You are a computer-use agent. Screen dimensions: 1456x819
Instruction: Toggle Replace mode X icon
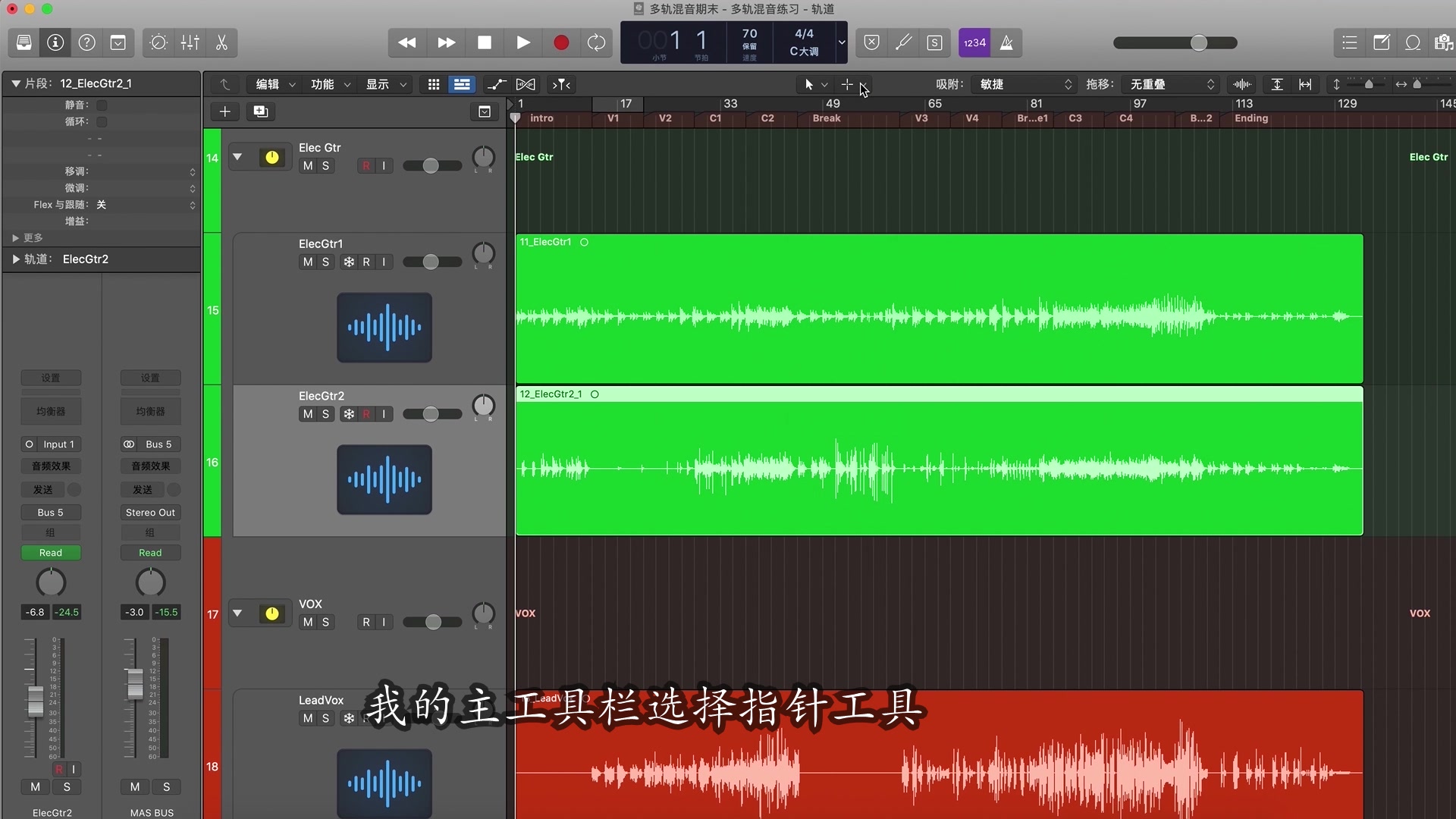coord(872,42)
